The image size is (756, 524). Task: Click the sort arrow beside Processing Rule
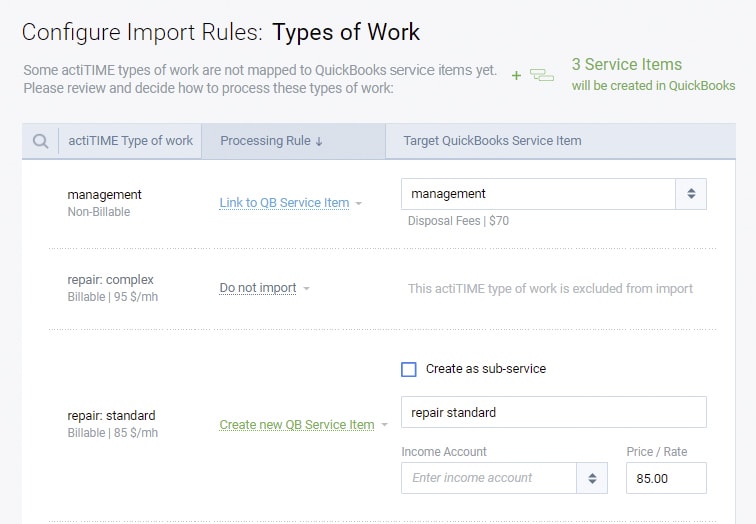pyautogui.click(x=319, y=141)
